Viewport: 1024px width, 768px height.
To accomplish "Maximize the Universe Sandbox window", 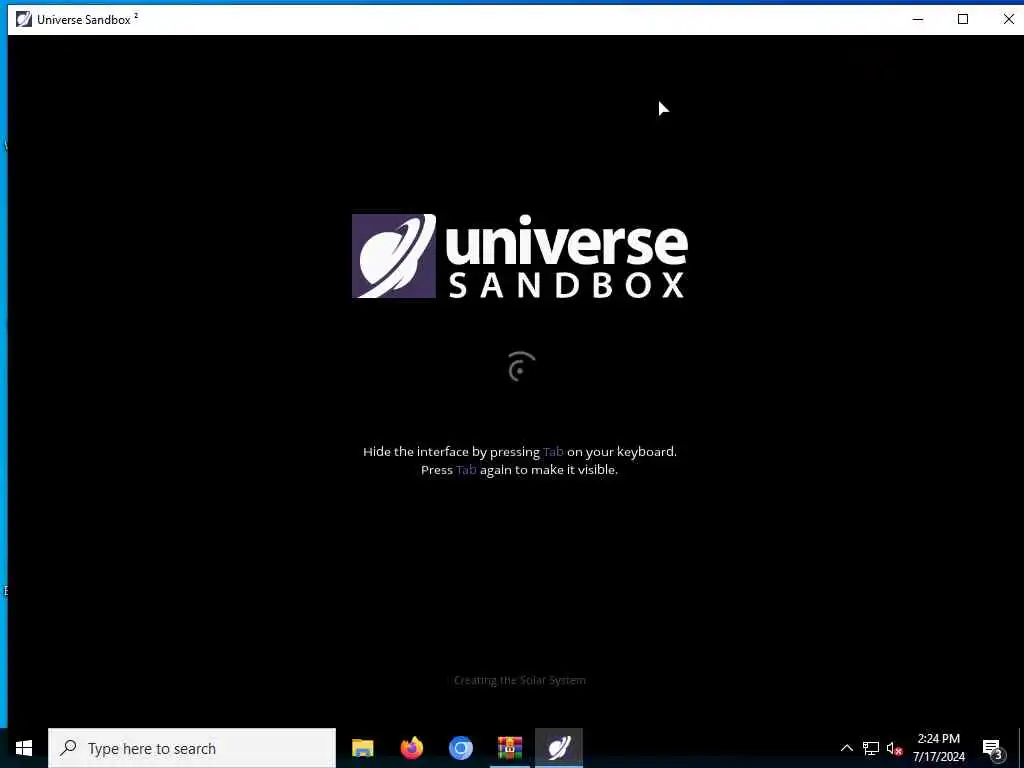I will pos(963,19).
